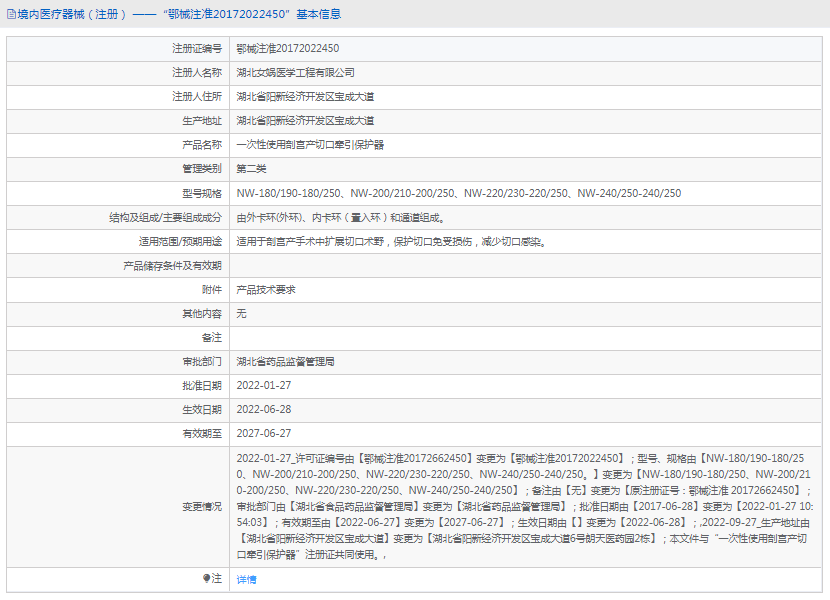Screen dimensions: 830x600
Task: Click the 管理类别 label
Action: [x=202, y=169]
